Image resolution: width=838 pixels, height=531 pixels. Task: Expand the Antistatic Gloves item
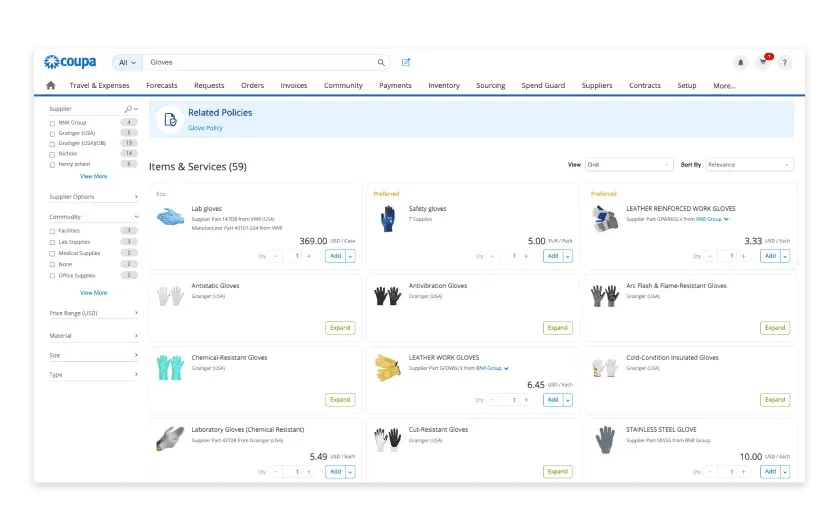click(x=340, y=328)
